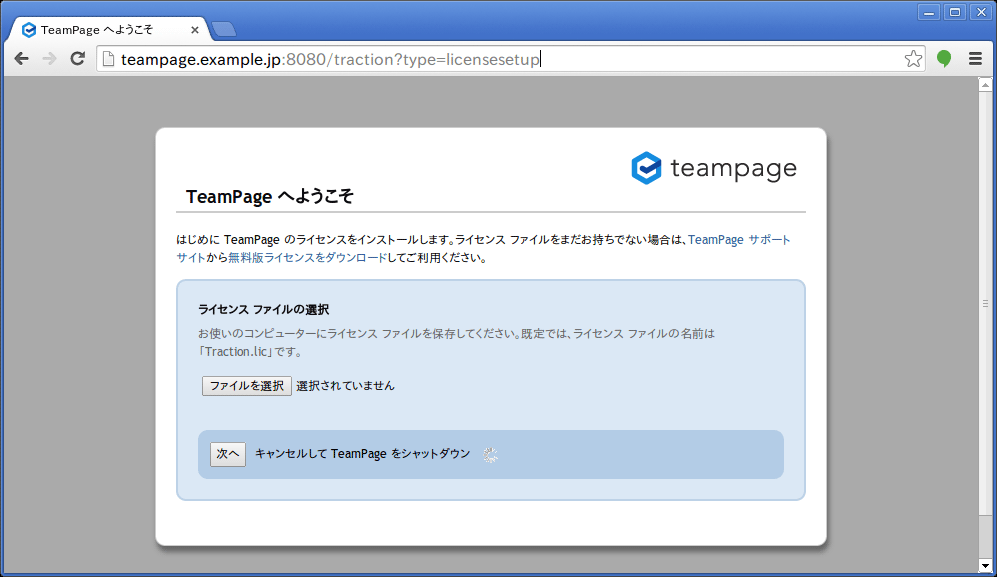Image resolution: width=997 pixels, height=577 pixels.
Task: Click キャンセルして TeamPage をシャットダウン
Action: pyautogui.click(x=362, y=454)
